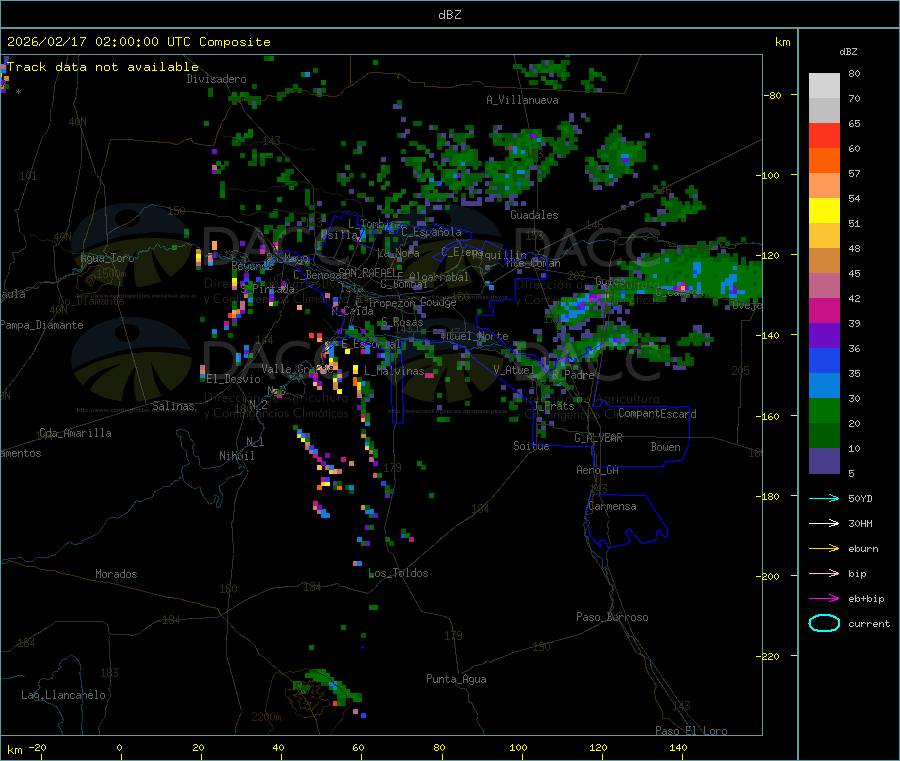Click the dBZ title in the top bar
Viewport: 900px width, 761px height.
point(449,14)
